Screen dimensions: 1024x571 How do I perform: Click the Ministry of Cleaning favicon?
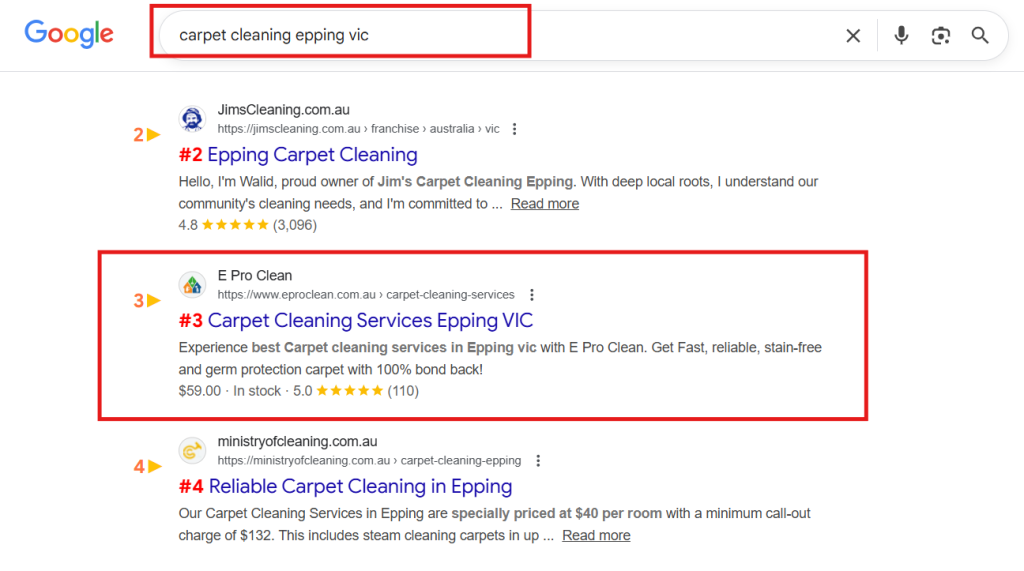click(x=192, y=451)
